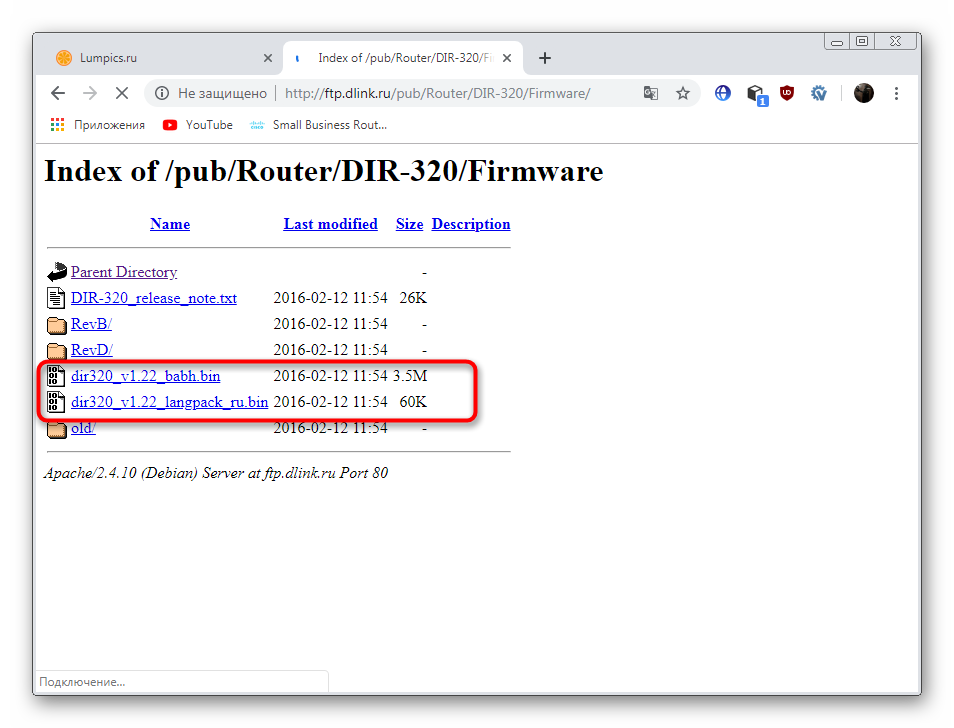
Task: Close the Lumpics.ru tab
Action: pos(268,58)
